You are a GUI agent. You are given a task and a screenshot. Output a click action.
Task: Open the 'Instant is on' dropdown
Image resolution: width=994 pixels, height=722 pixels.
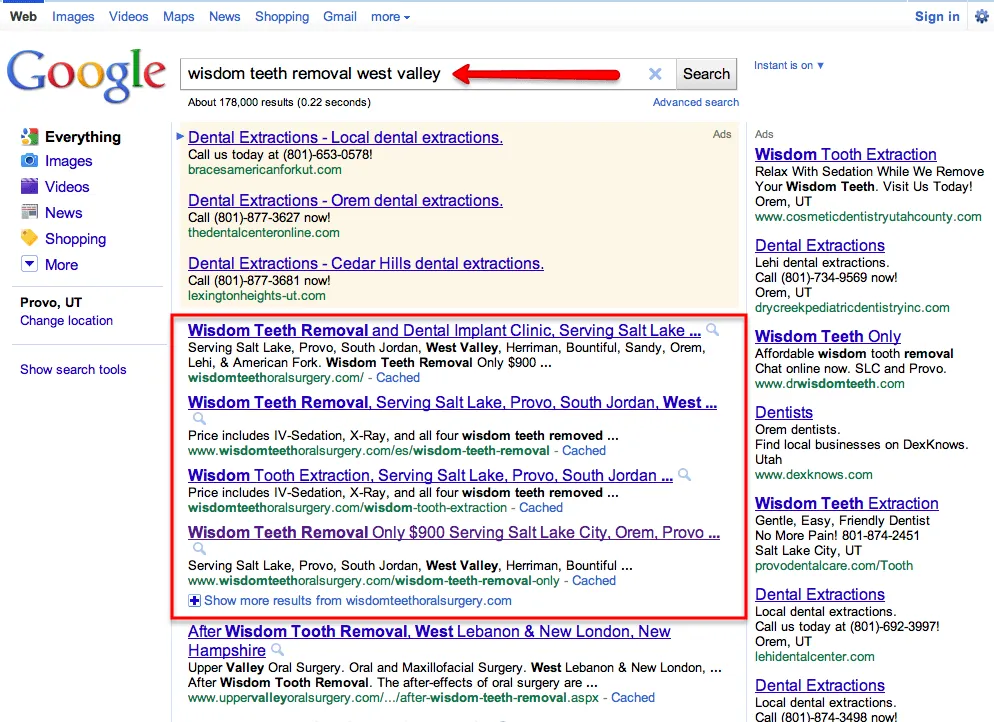tap(789, 65)
